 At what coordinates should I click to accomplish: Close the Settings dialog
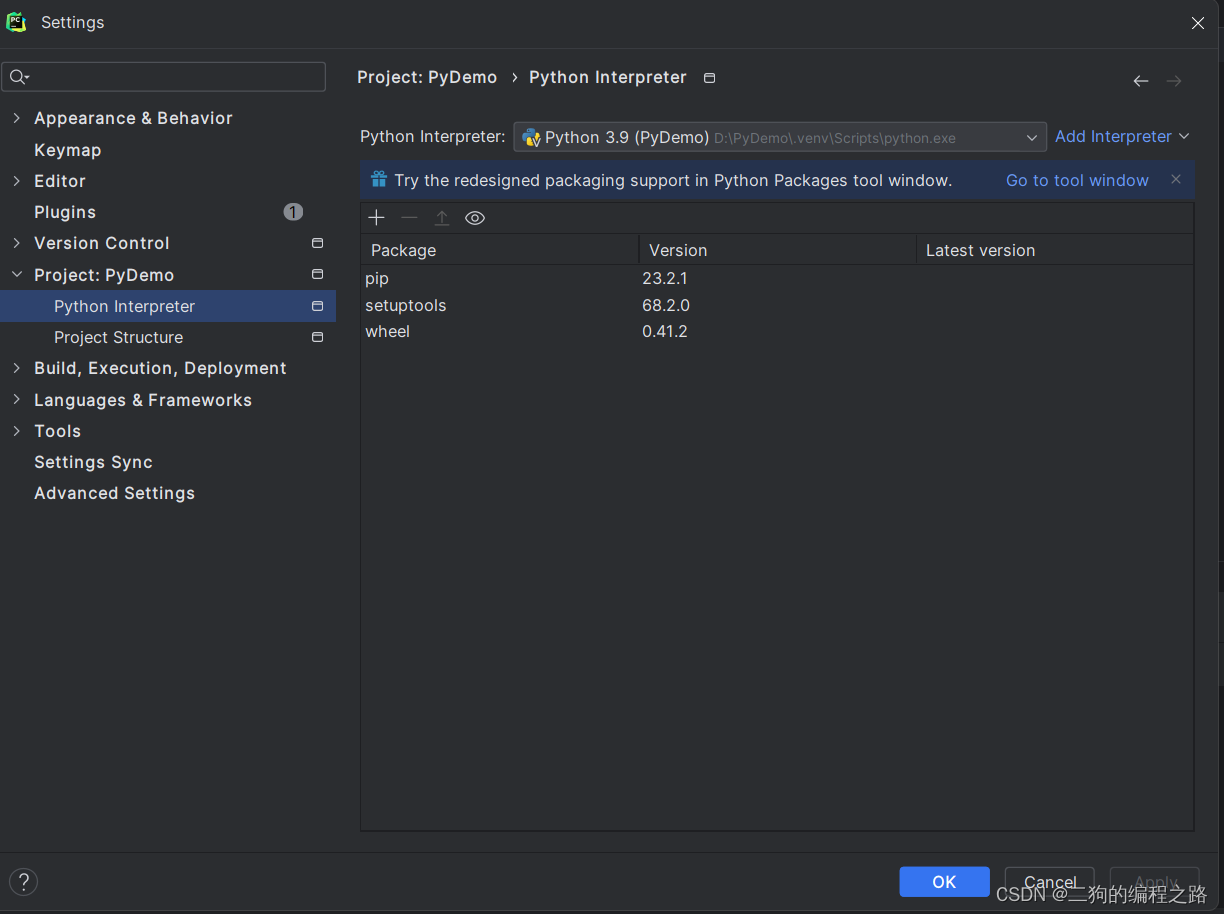[x=1198, y=23]
